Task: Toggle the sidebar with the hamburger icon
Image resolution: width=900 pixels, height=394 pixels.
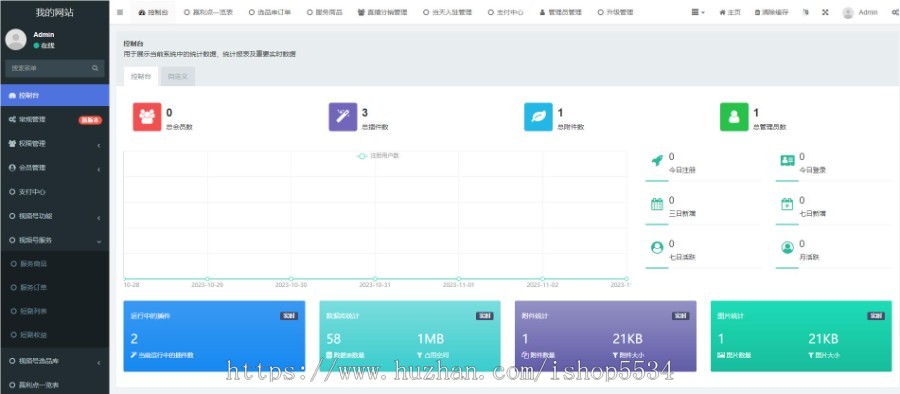Action: (x=119, y=12)
